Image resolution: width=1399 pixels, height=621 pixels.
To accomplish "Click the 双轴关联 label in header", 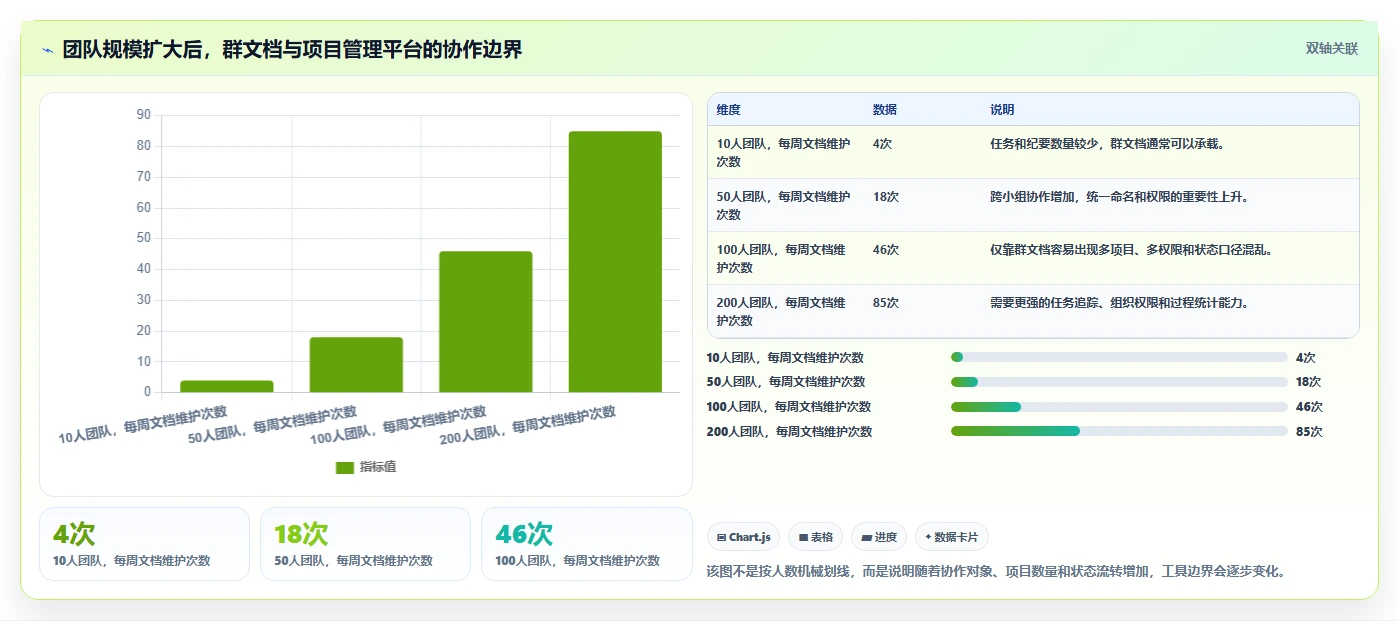I will coord(1331,48).
